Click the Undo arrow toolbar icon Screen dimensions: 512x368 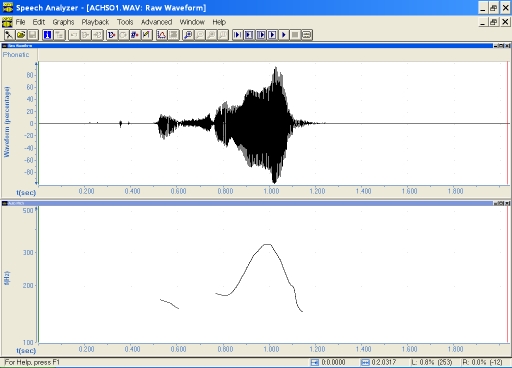pyautogui.click(x=74, y=35)
